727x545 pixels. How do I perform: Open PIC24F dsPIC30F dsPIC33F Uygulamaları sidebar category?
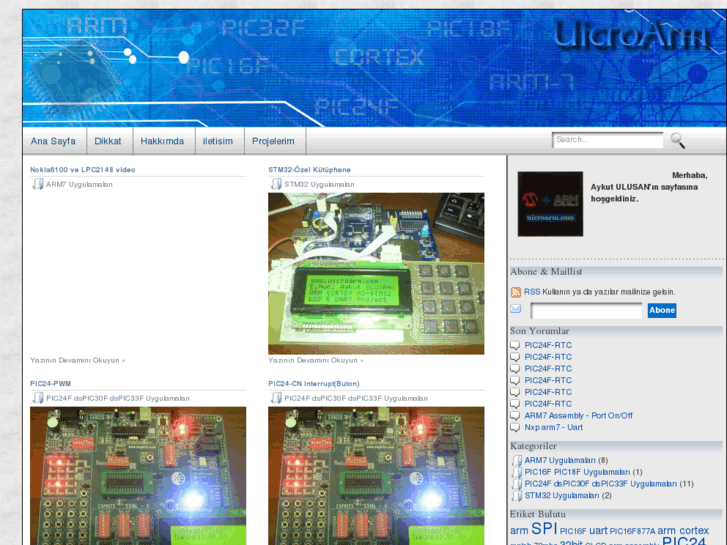pyautogui.click(x=601, y=484)
